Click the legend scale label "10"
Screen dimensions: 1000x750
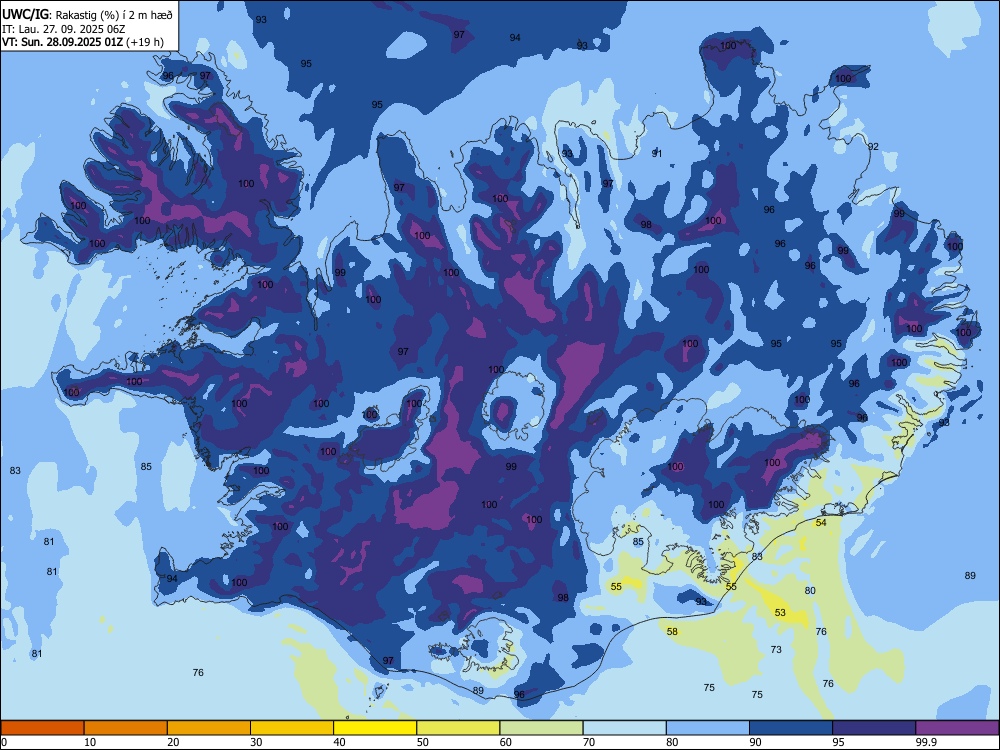(90, 742)
